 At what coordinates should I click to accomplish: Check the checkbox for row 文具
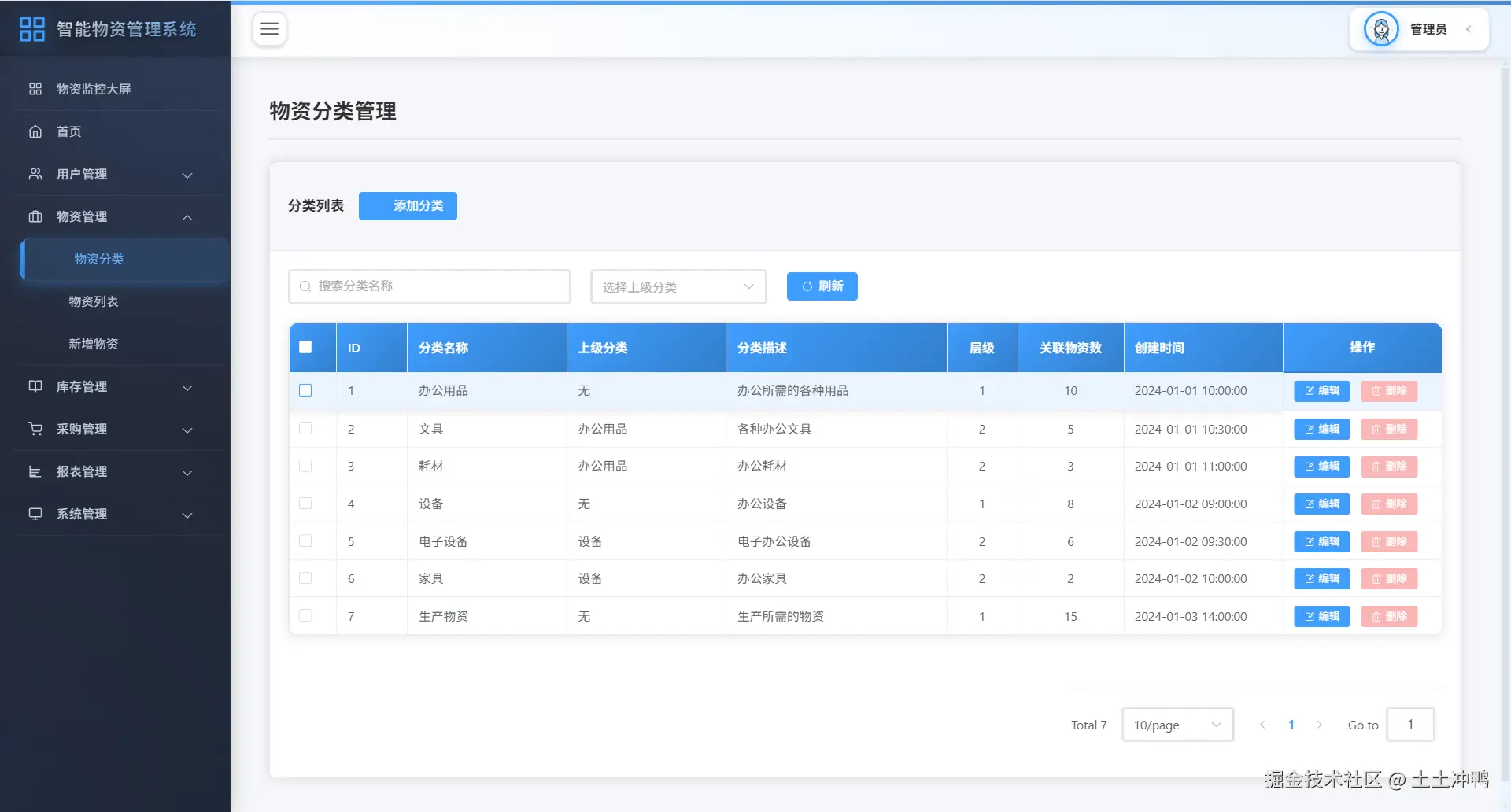(x=305, y=428)
